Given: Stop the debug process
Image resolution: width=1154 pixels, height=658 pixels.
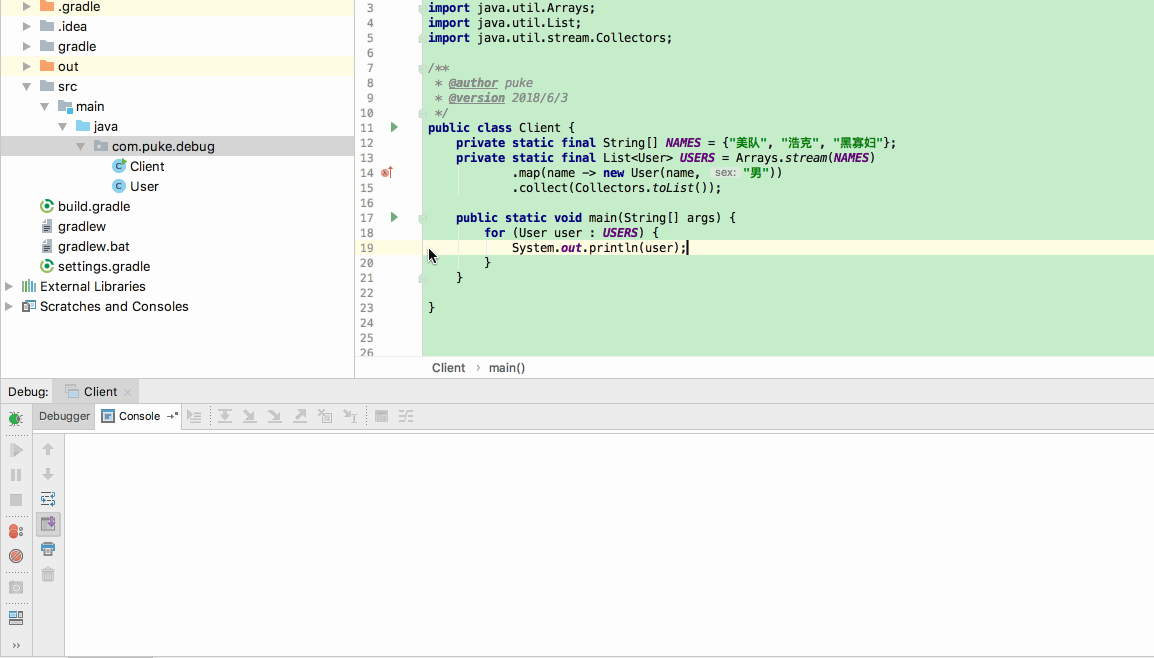Looking at the screenshot, I should (x=14, y=498).
